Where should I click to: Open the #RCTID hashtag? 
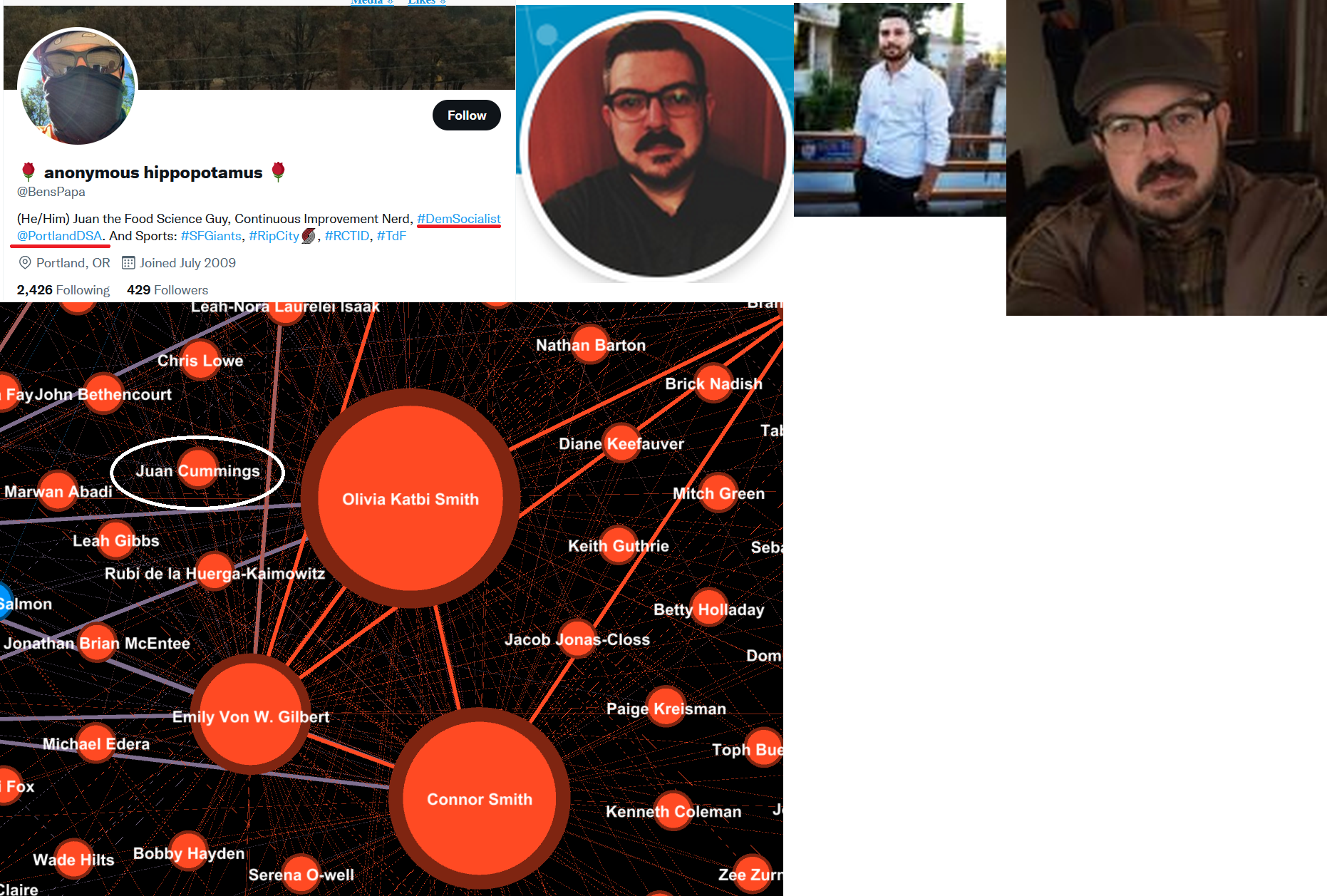click(347, 236)
